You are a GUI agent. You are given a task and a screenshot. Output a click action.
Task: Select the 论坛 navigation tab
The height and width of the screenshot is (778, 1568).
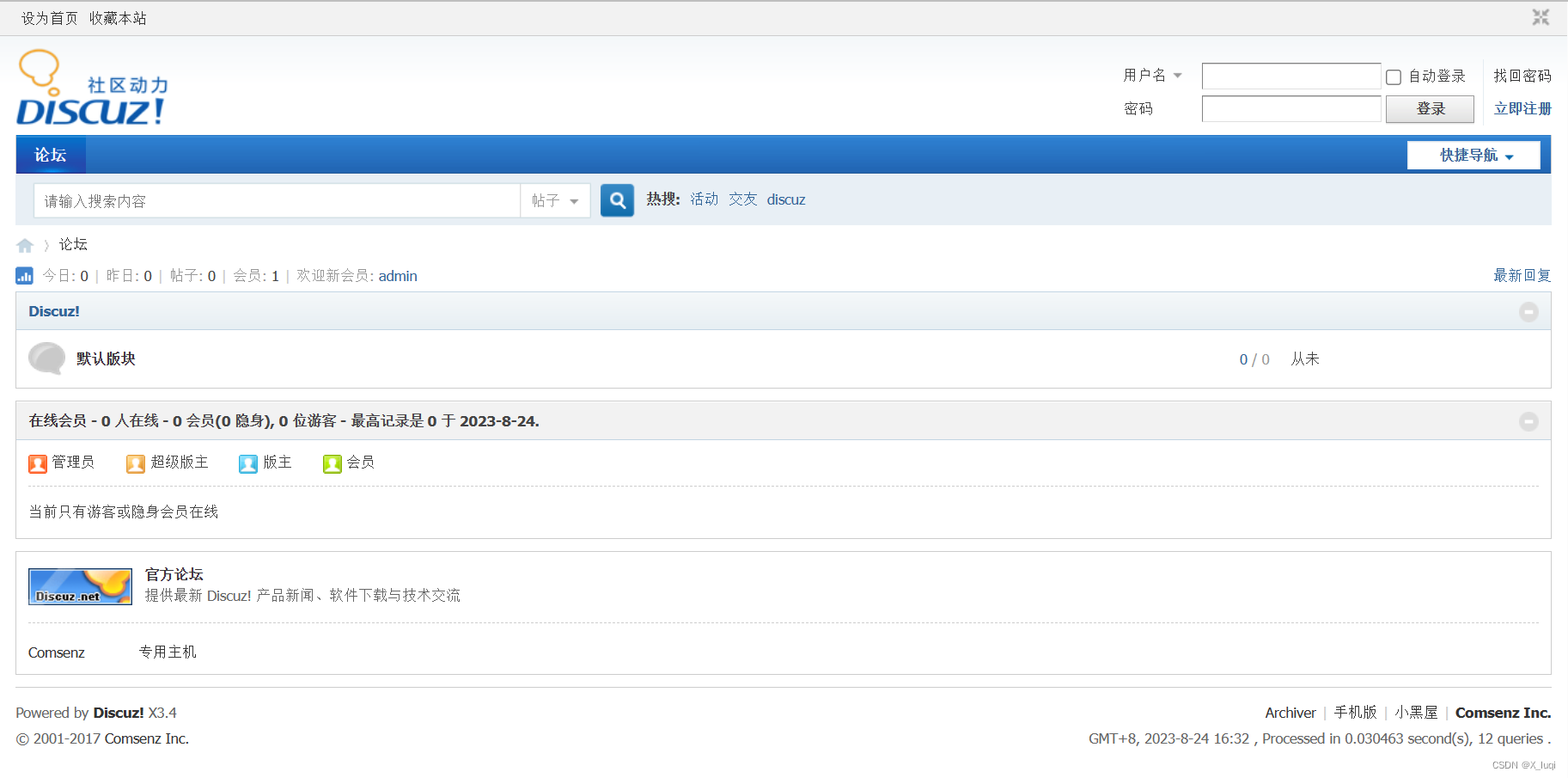[x=51, y=155]
